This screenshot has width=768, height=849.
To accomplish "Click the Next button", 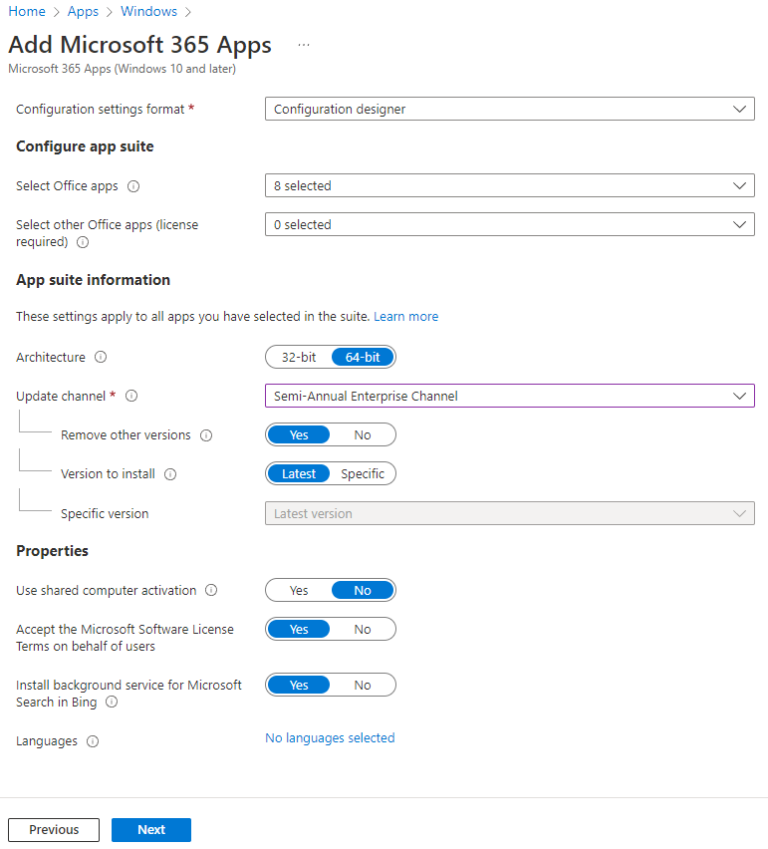I will 151,829.
